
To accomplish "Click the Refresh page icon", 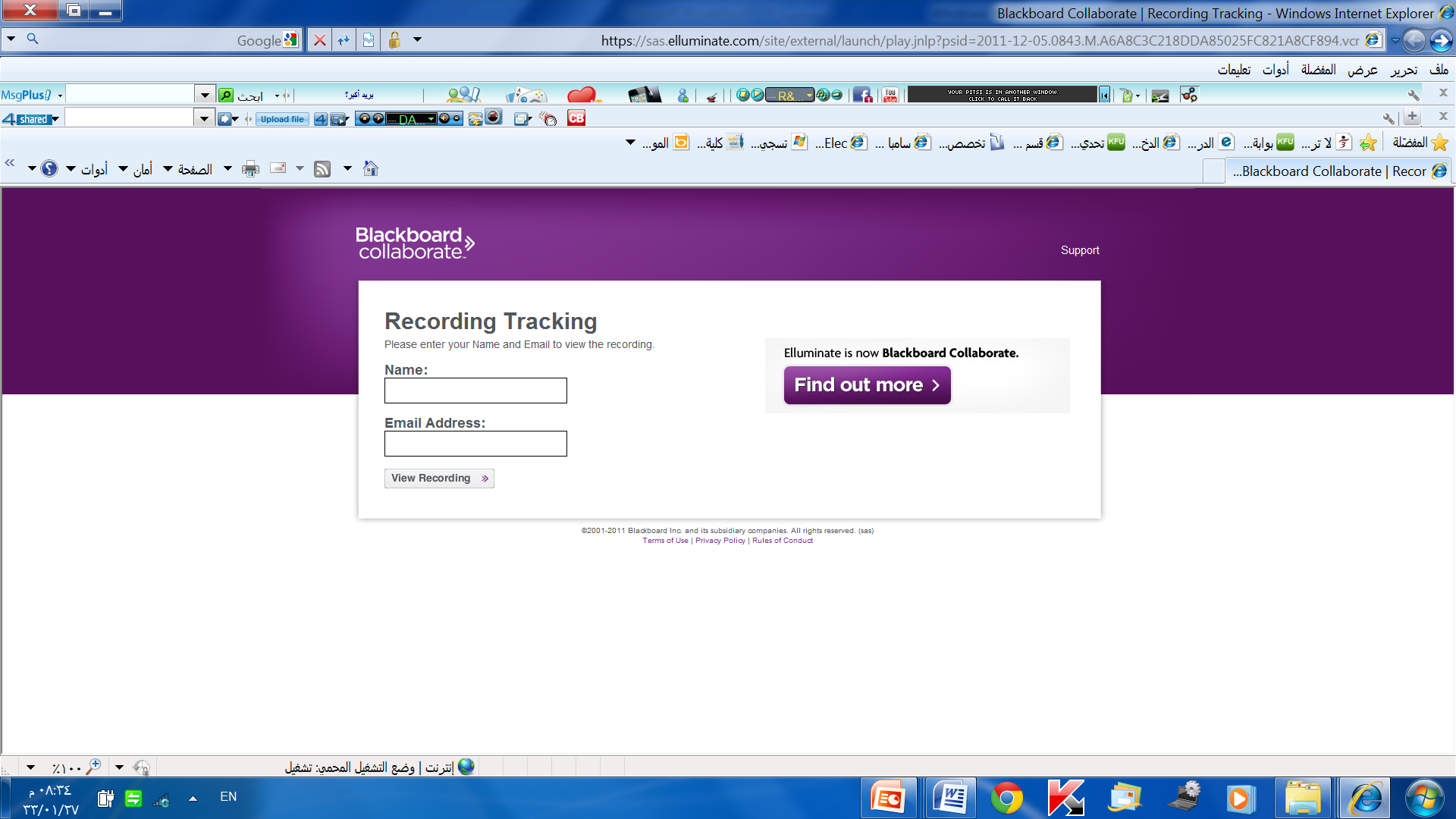I will pos(344,40).
